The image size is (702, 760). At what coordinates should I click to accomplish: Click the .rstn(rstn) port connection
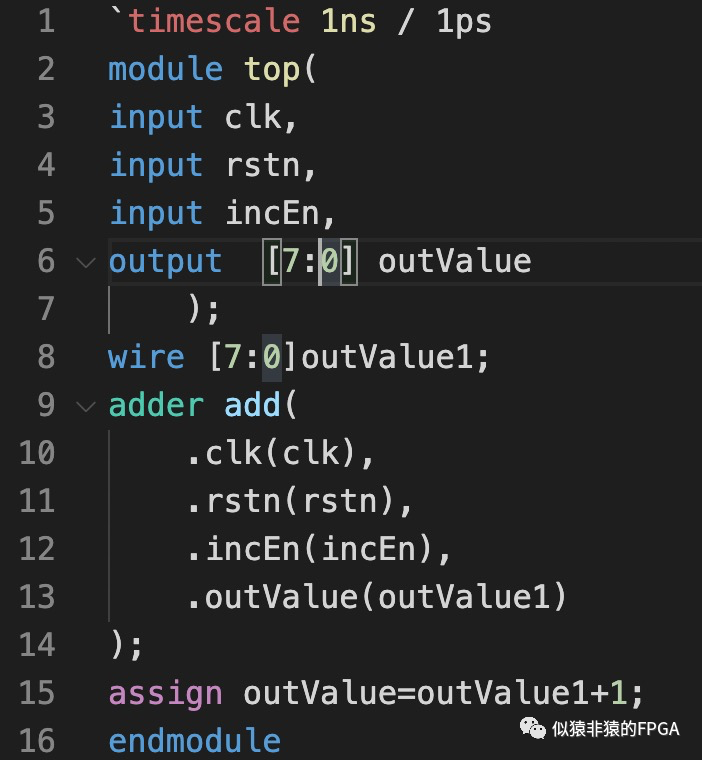coord(292,501)
